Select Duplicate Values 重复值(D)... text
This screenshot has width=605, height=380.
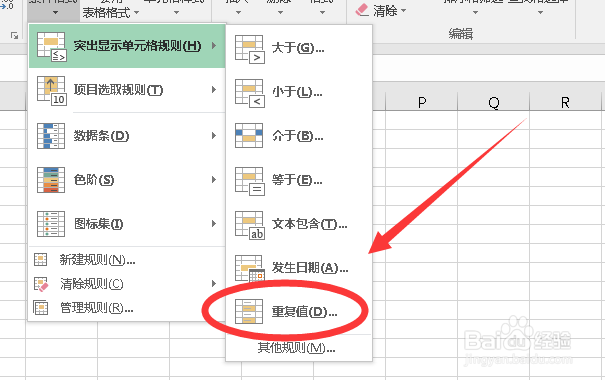coord(304,312)
